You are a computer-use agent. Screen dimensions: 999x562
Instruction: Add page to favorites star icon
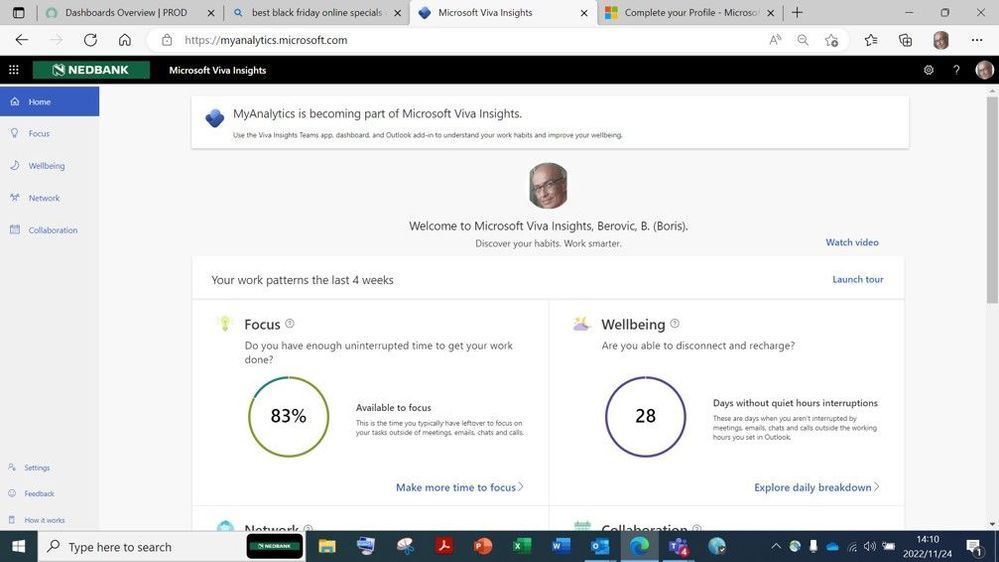tap(831, 40)
